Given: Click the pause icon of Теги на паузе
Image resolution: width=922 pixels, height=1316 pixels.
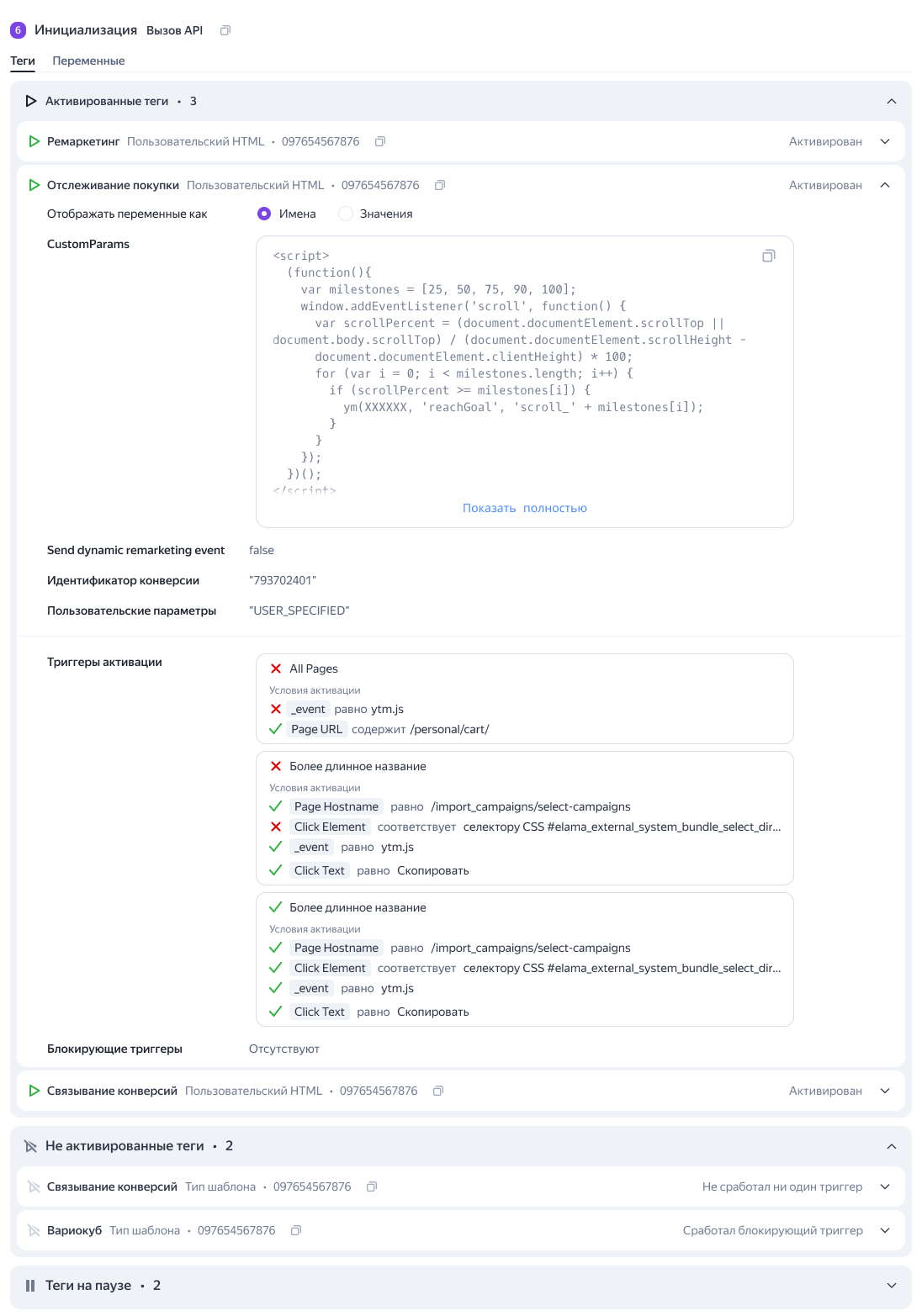Looking at the screenshot, I should pyautogui.click(x=30, y=1285).
